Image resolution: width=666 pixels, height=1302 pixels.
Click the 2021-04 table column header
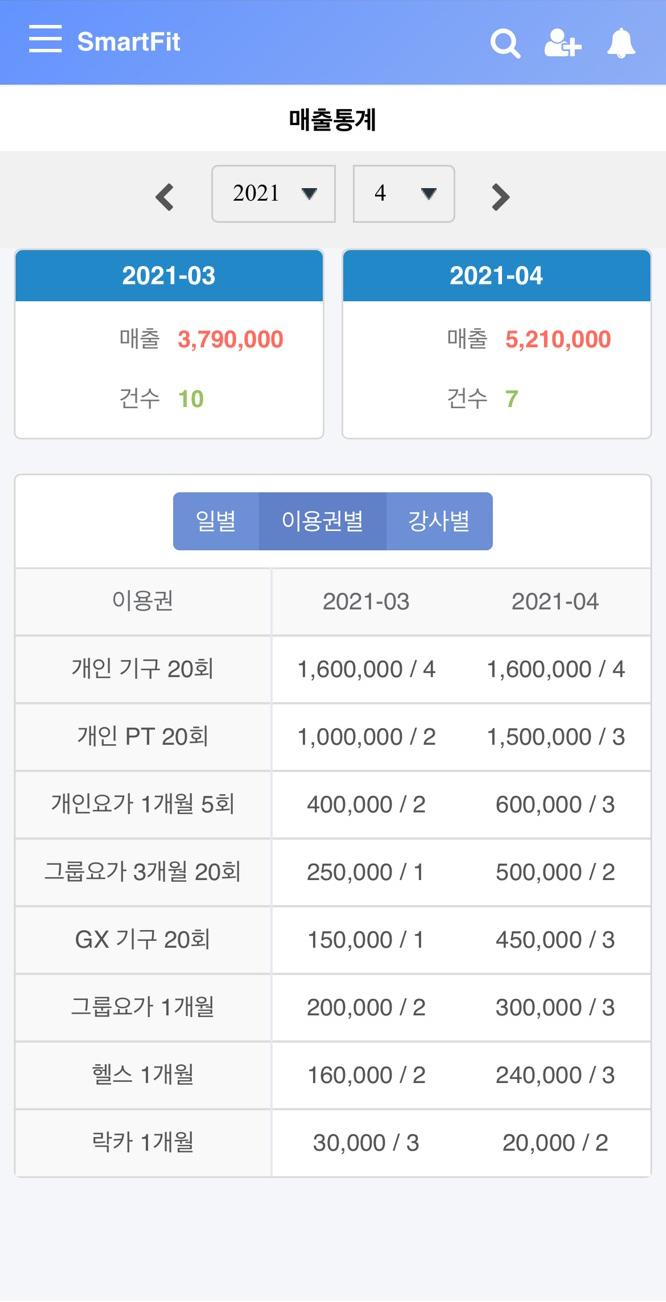coord(555,601)
